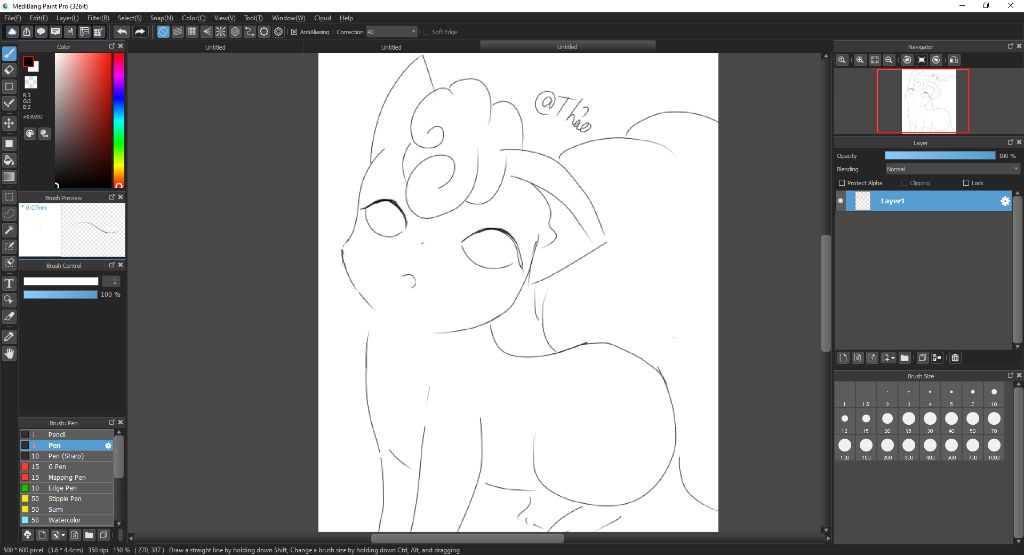Toggle the Protect Alpha checkbox
The width and height of the screenshot is (1024, 555).
pyautogui.click(x=842, y=183)
